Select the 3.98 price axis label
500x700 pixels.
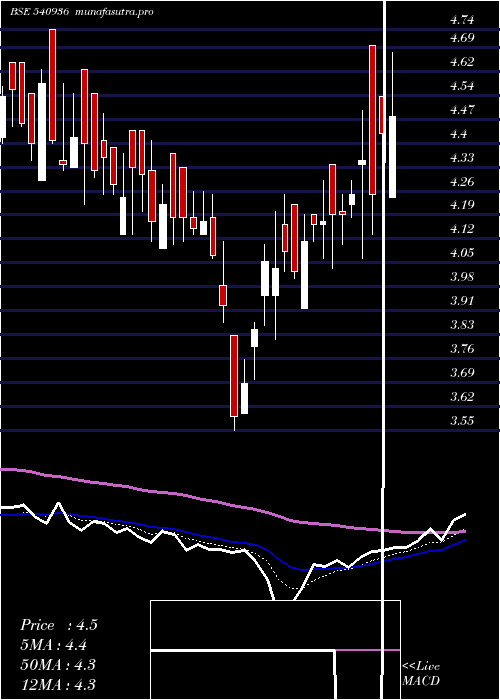(462, 277)
